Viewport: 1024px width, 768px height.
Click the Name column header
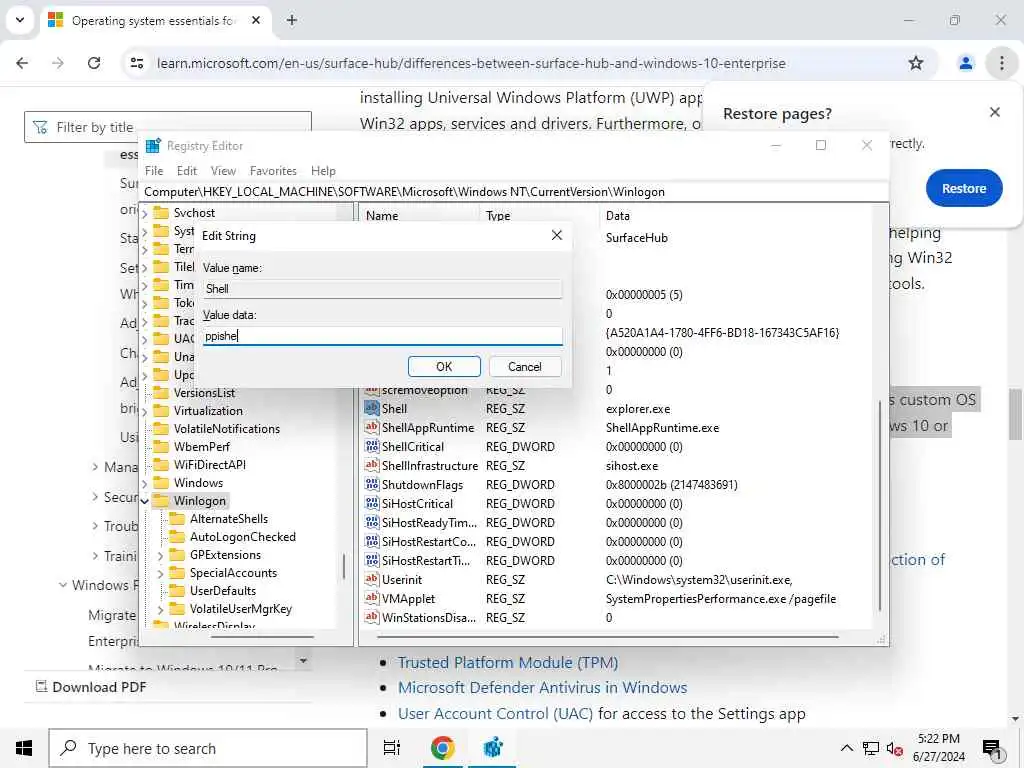click(x=382, y=216)
